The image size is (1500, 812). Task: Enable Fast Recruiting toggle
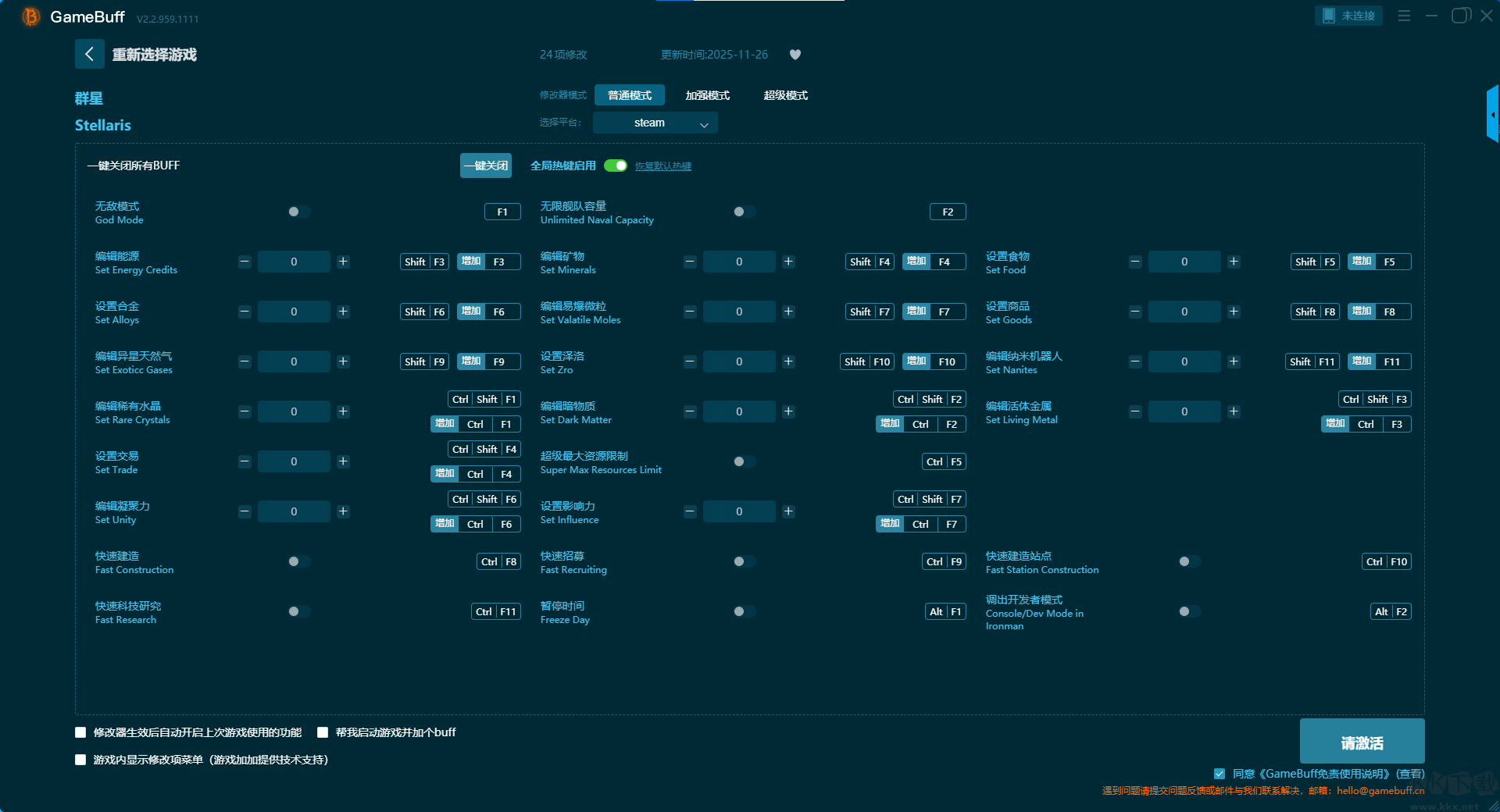pyautogui.click(x=744, y=561)
